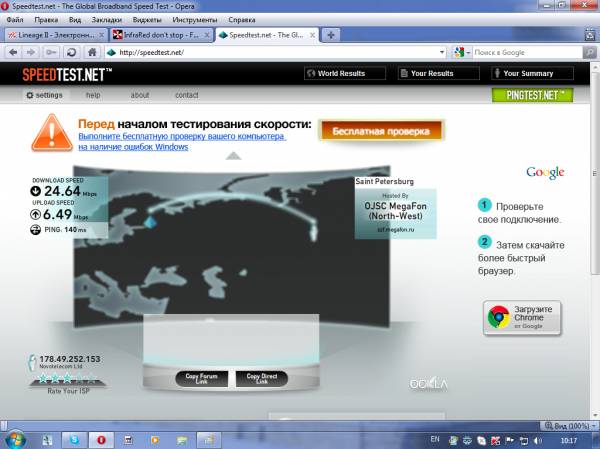This screenshot has height=449, width=600.
Task: Click the orange warning triangle icon
Action: click(52, 132)
